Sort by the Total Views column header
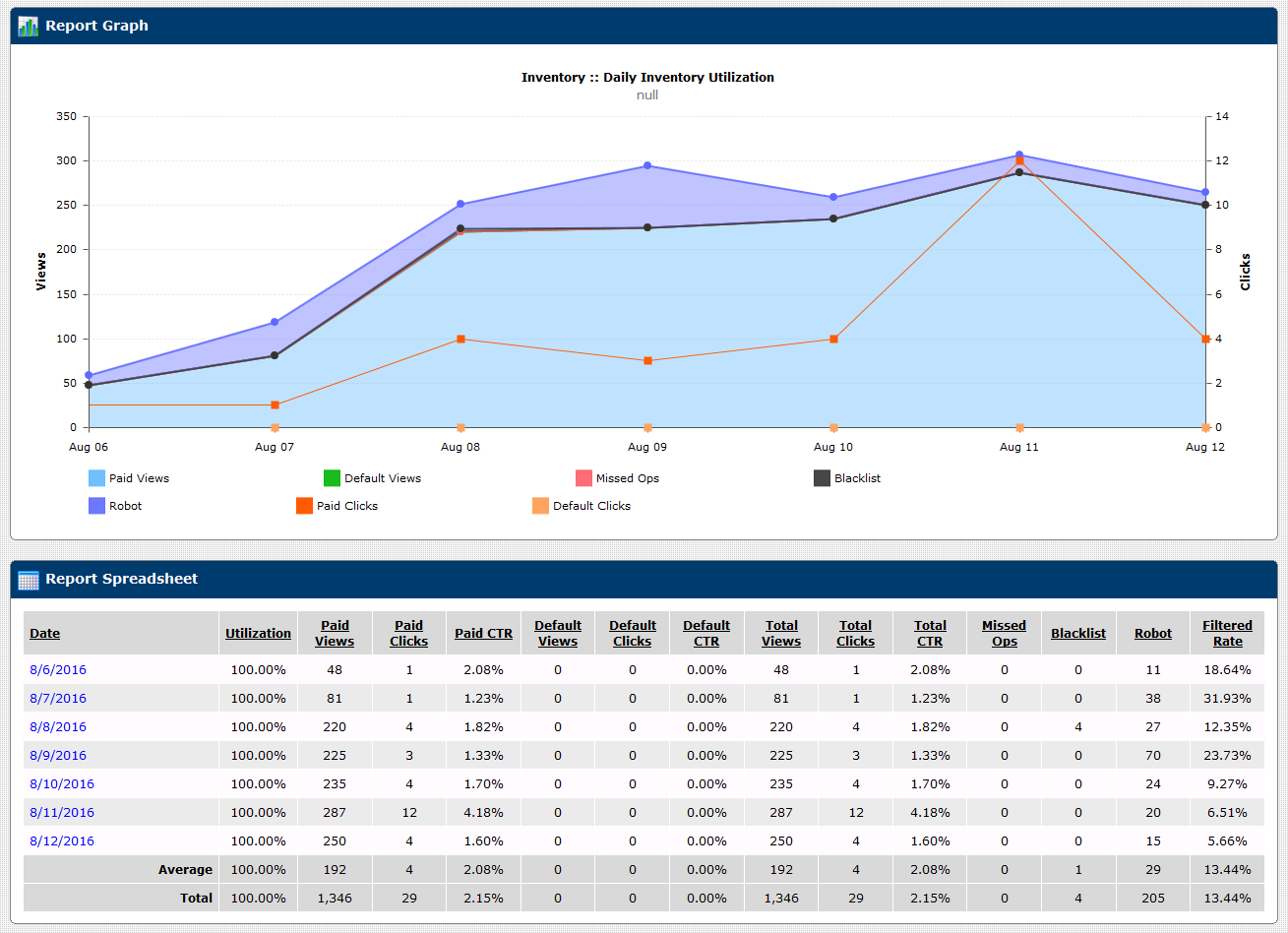 (781, 634)
